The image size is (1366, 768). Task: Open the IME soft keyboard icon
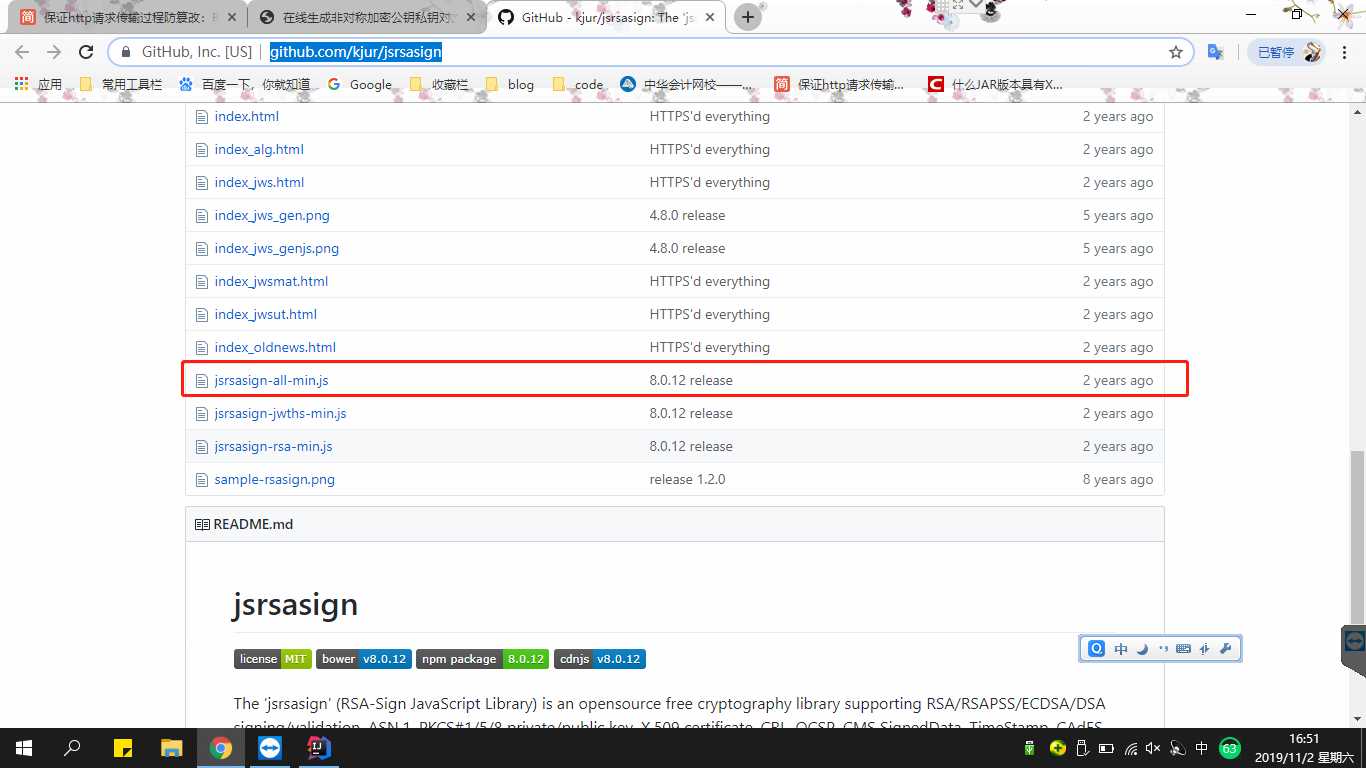(1183, 648)
